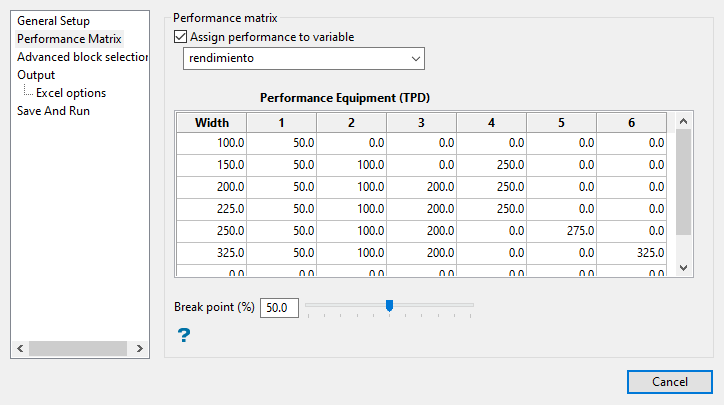Open Excel options under Output
Viewport: 724px width, 405px height.
click(x=71, y=93)
